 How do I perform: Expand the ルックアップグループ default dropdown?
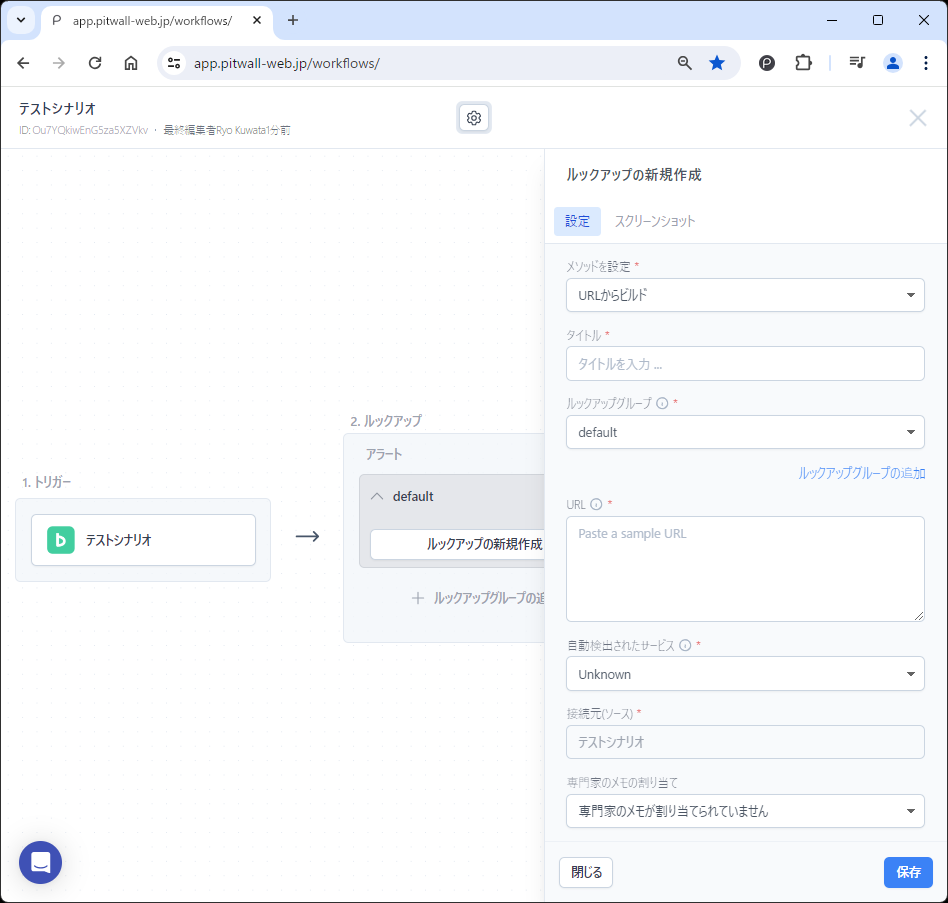pyautogui.click(x=744, y=432)
